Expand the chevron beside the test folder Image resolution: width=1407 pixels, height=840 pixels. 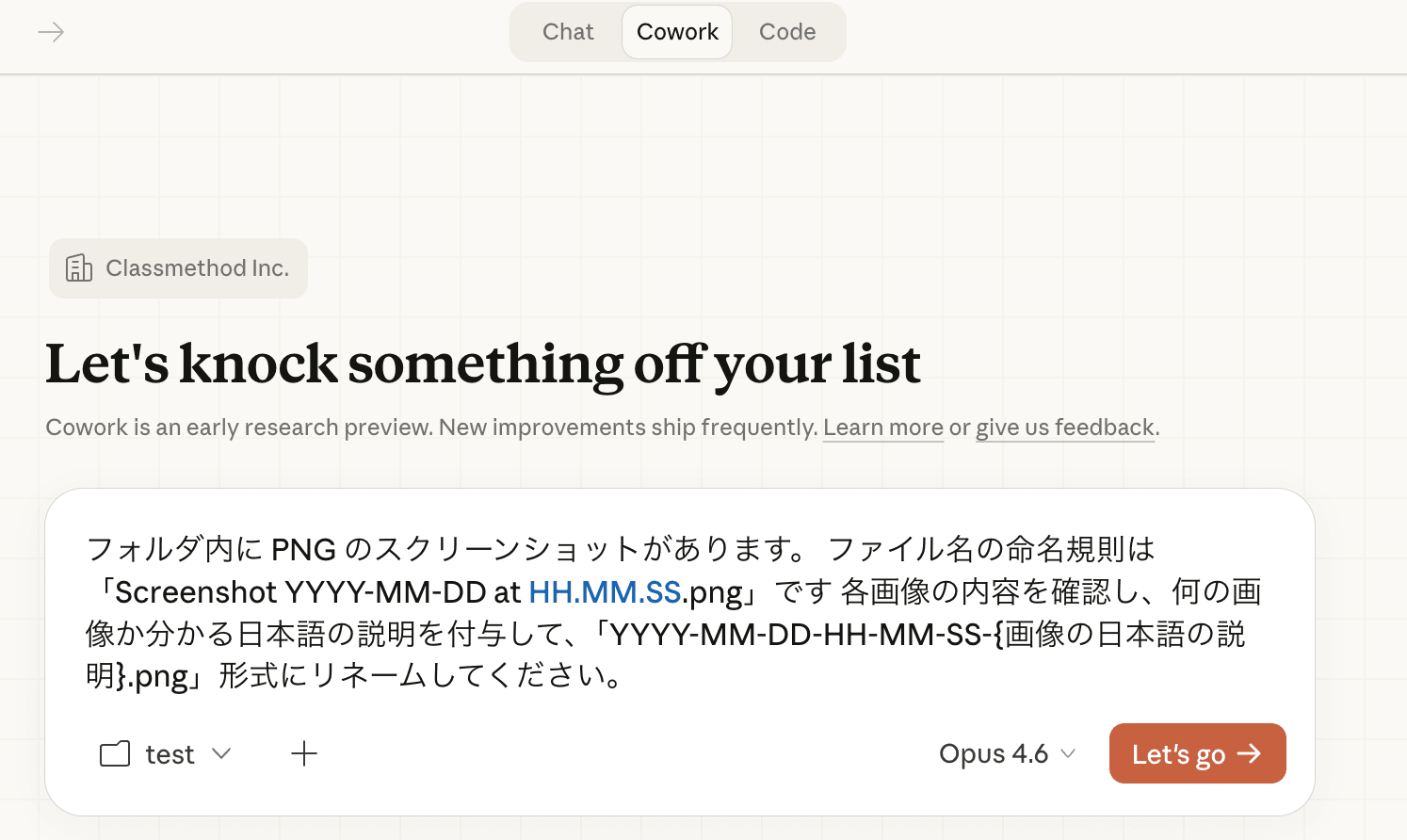click(x=221, y=753)
